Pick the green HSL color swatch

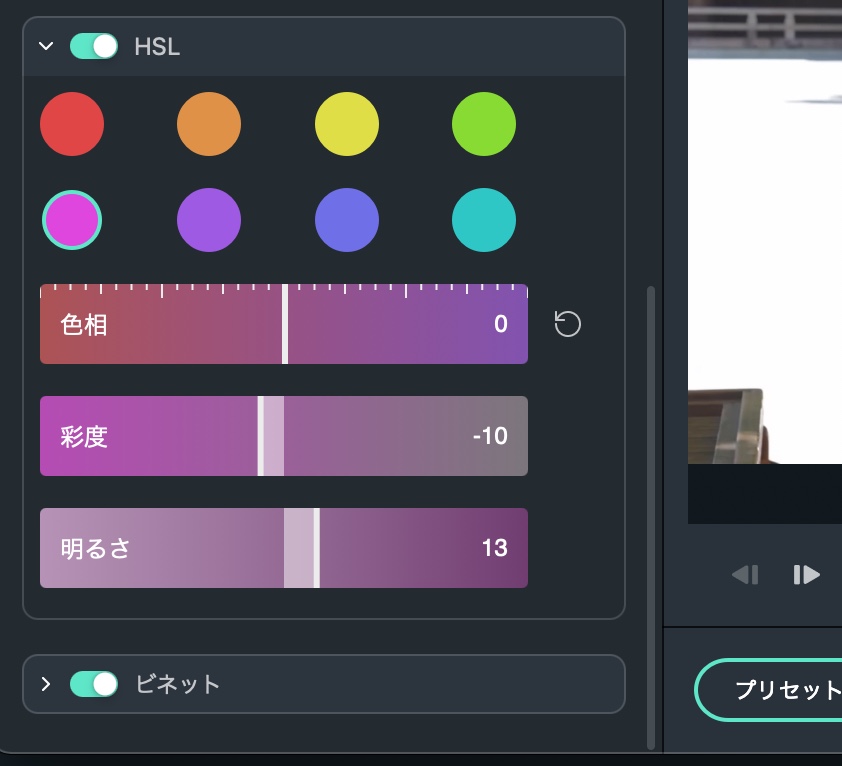[484, 124]
